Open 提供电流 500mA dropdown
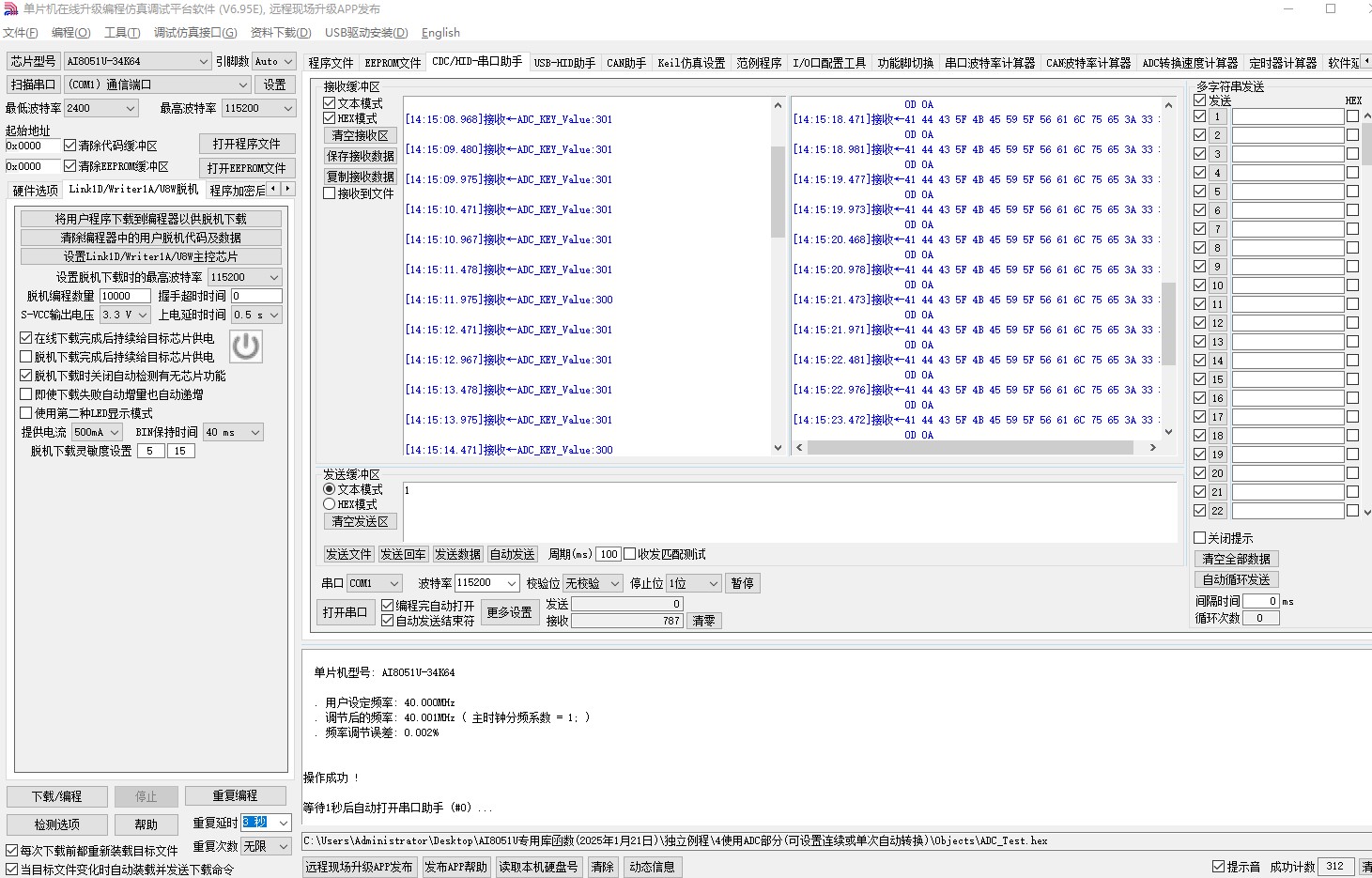The width and height of the screenshot is (1372, 878). tap(97, 432)
